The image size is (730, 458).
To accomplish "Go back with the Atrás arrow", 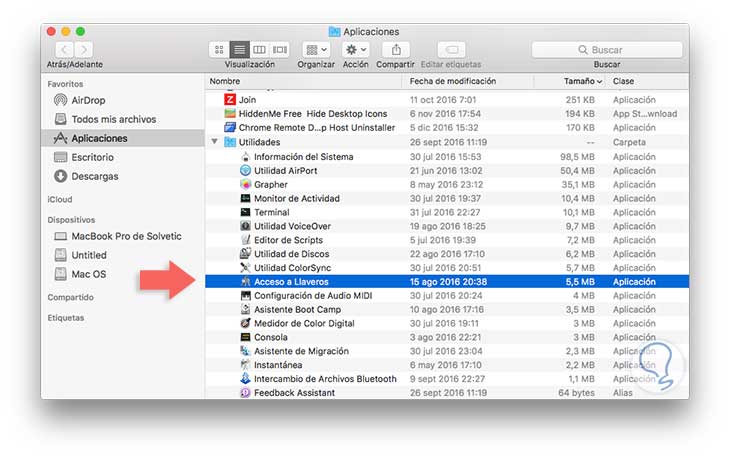I will (x=64, y=49).
